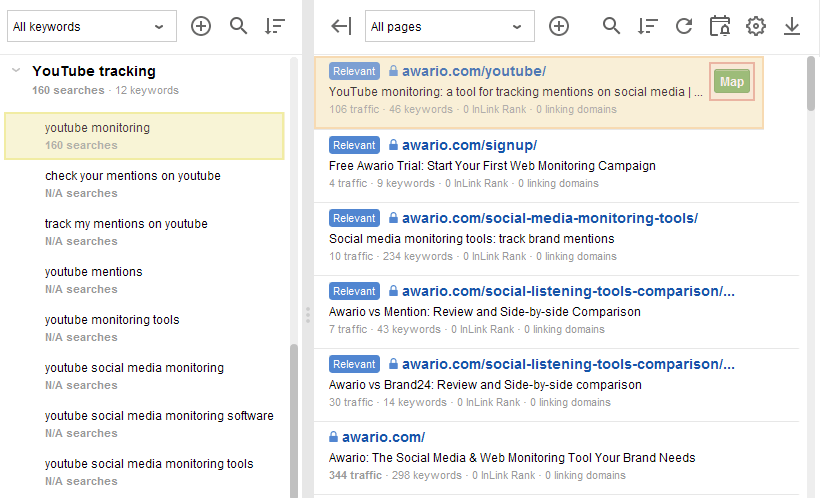Collapse the pages panel with the back arrow
Viewport: 820px width, 498px height.
341,26
